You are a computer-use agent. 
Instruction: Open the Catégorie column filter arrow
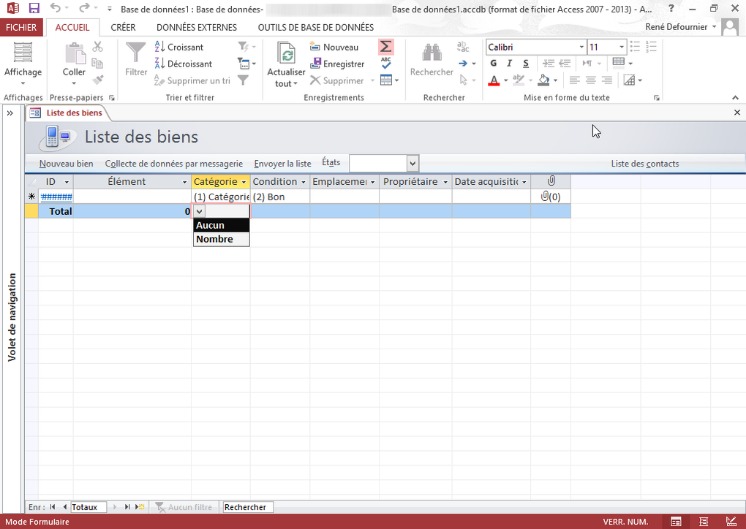244,182
